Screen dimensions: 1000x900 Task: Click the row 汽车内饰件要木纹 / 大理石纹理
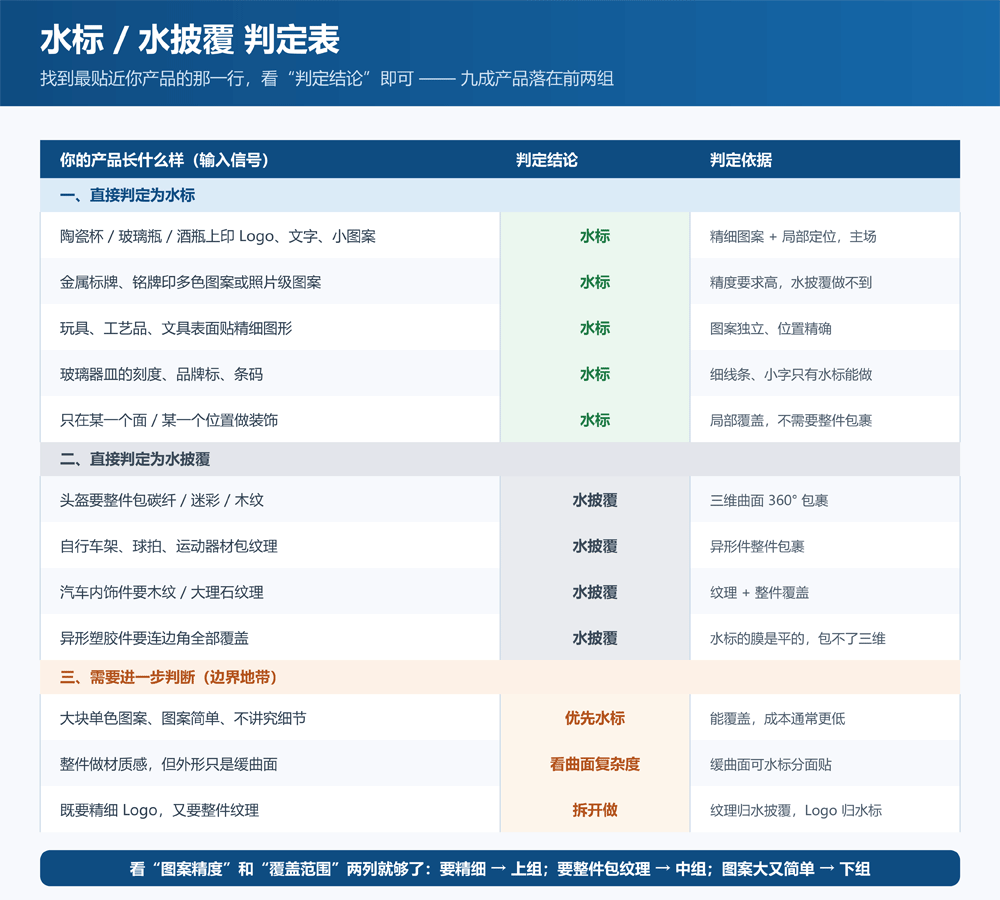500,591
